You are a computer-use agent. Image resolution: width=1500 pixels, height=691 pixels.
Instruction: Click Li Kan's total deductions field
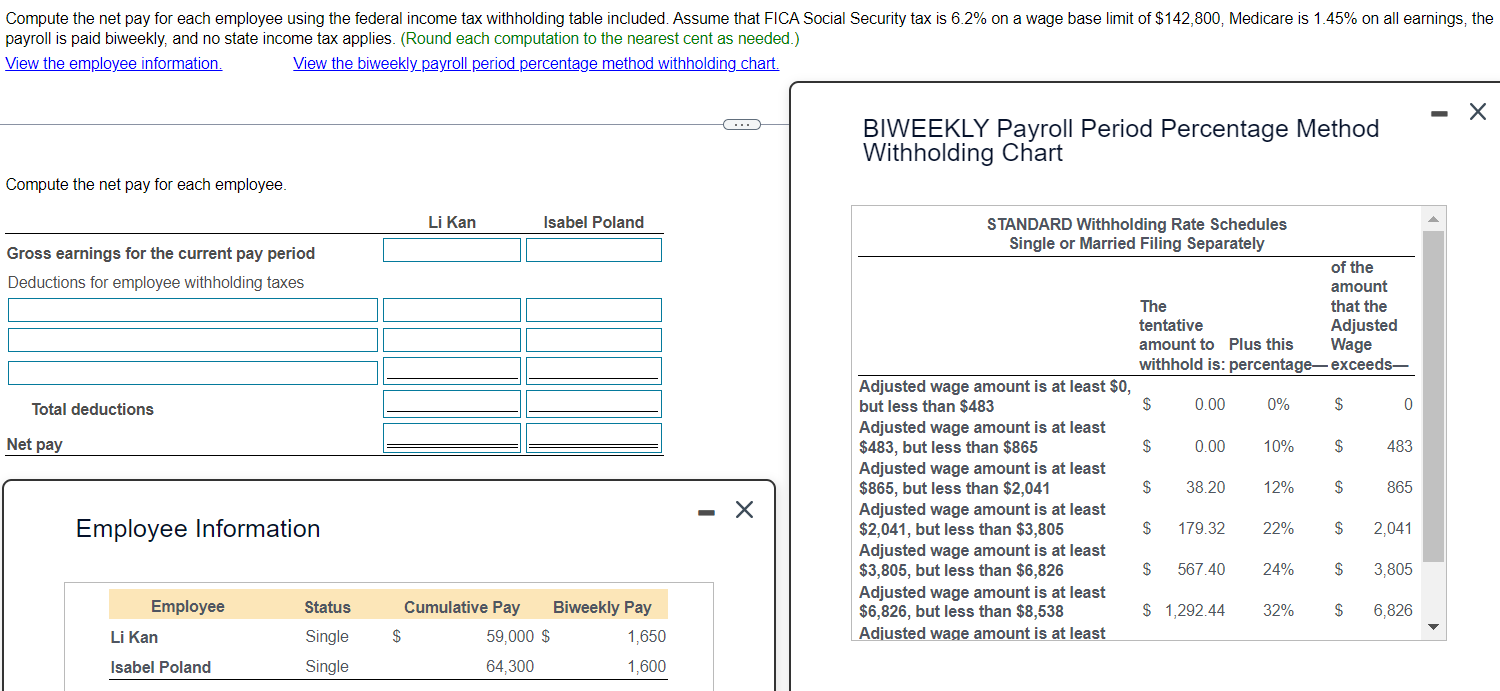click(451, 403)
